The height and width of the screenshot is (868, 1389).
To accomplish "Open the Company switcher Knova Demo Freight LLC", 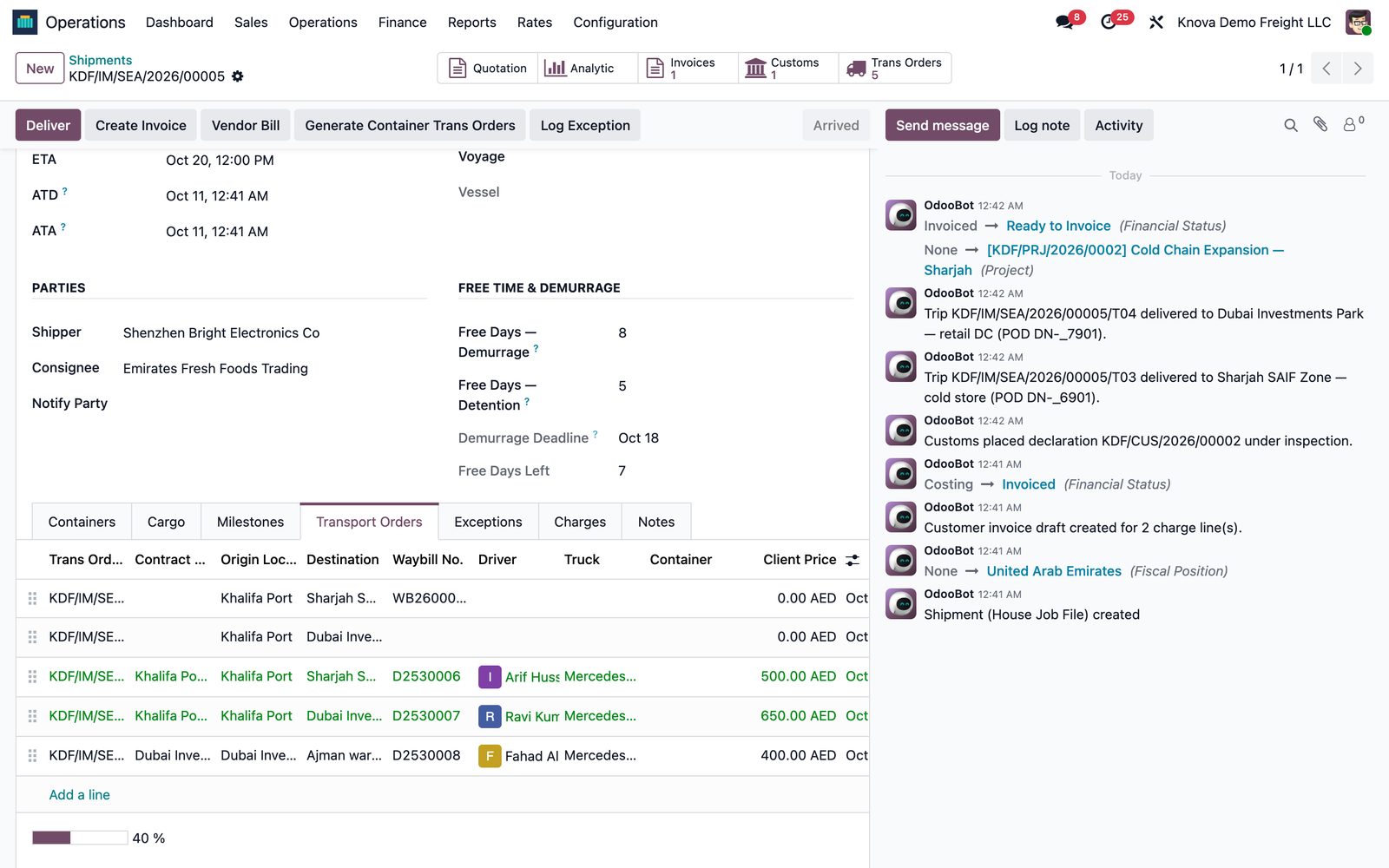I will (x=1254, y=23).
